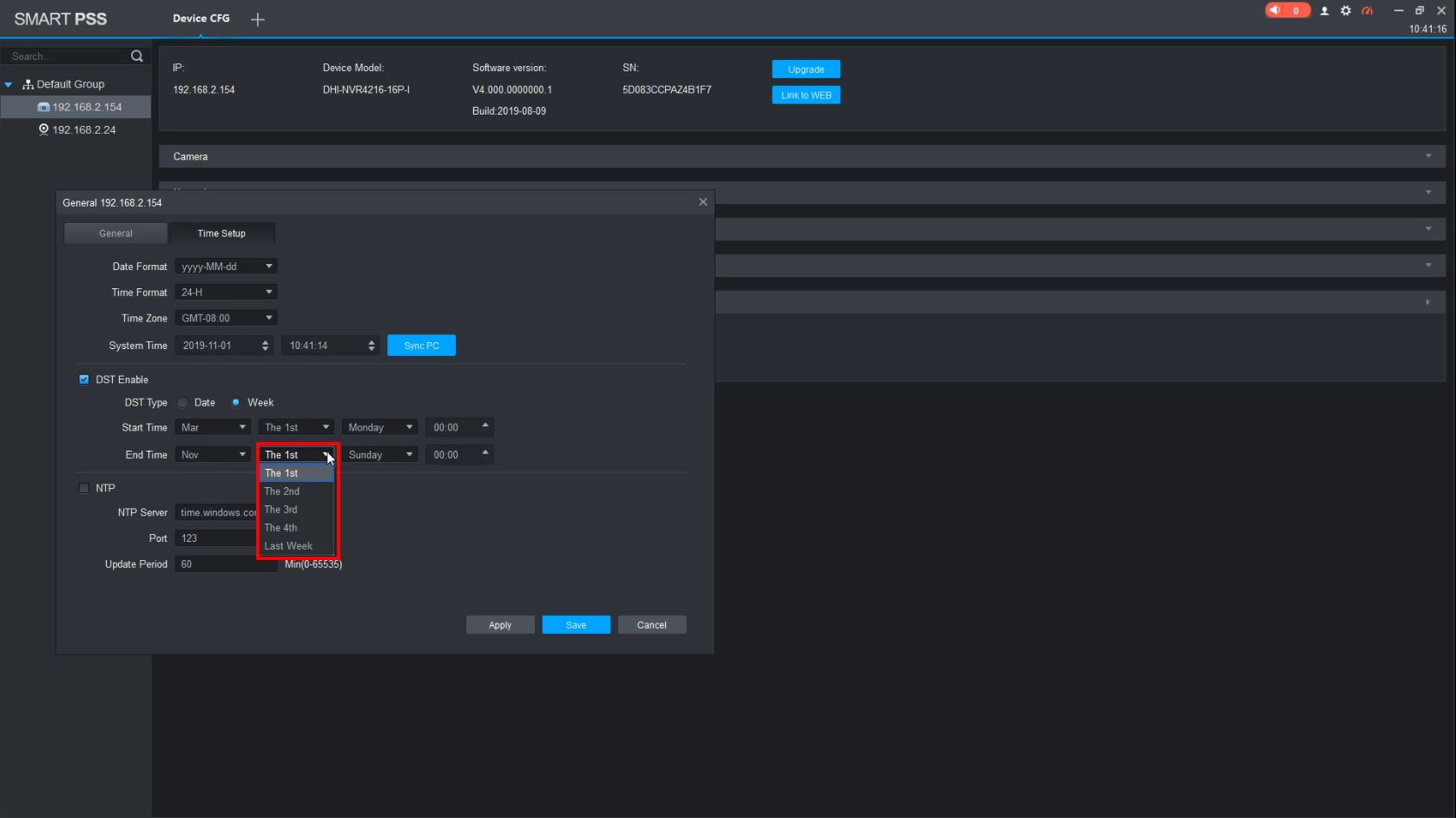Open the settings gear icon
The height and width of the screenshot is (818, 1456).
pos(1346,11)
